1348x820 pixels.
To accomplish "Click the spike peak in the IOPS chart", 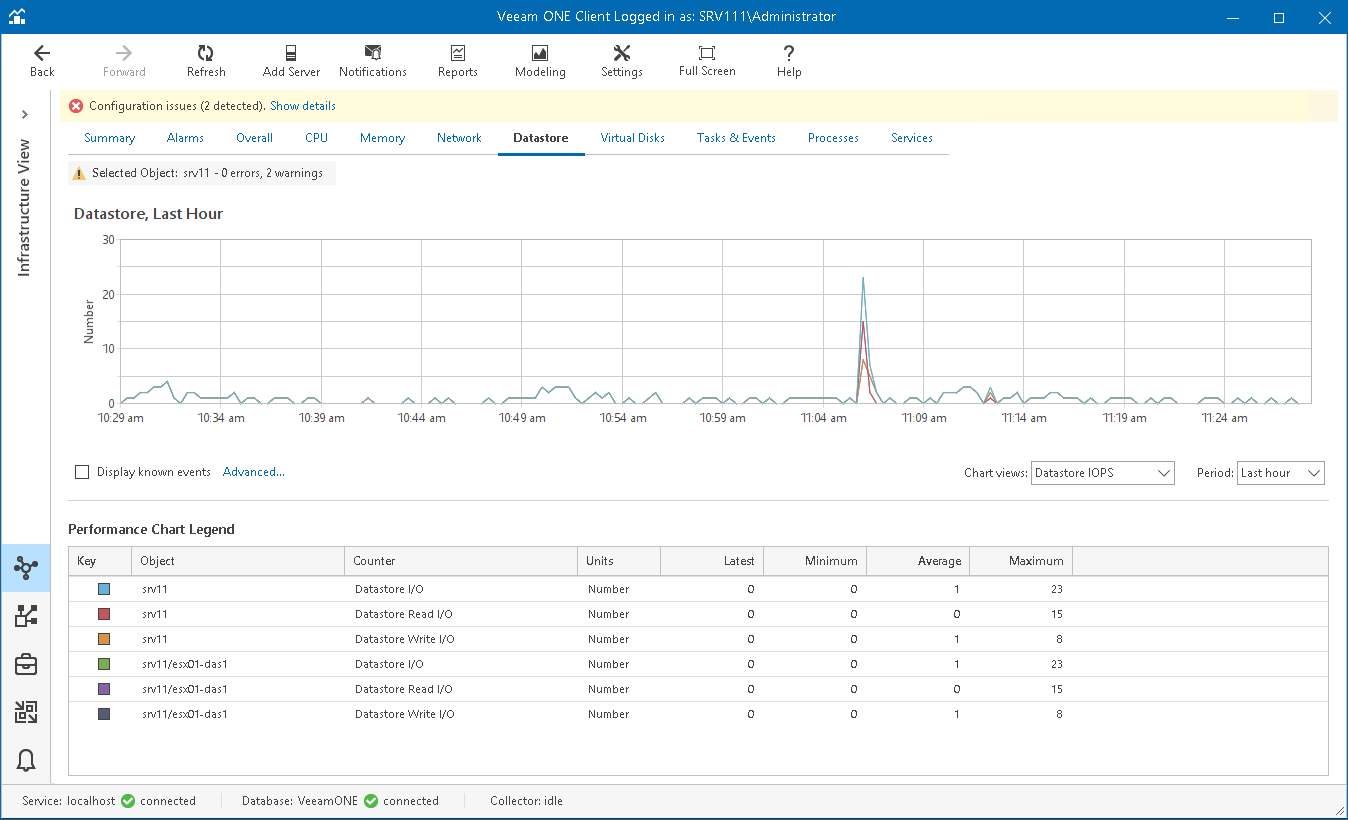I will (862, 278).
